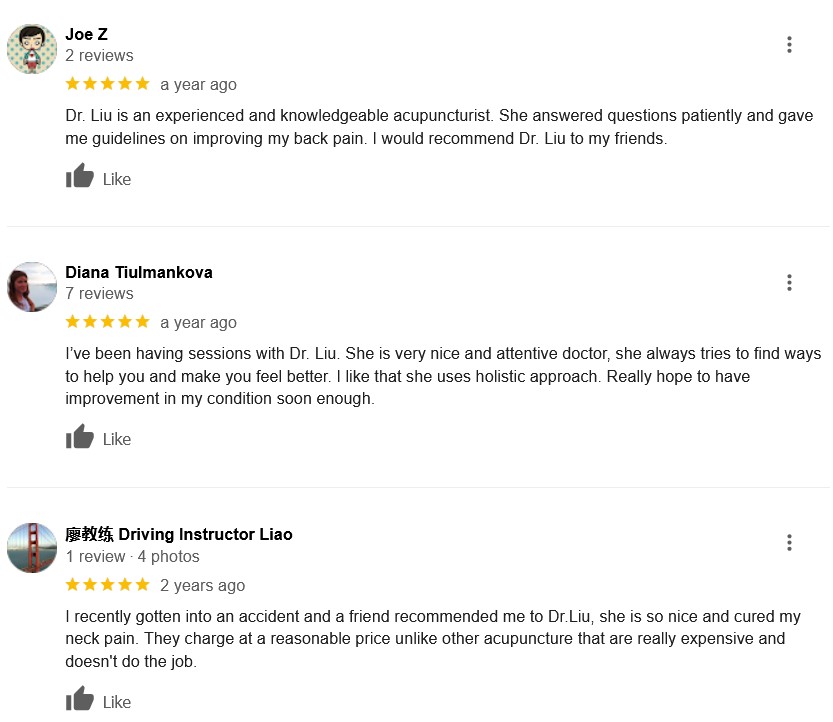833x722 pixels.
Task: Click the five-star rating on Liao's review
Action: 107,585
